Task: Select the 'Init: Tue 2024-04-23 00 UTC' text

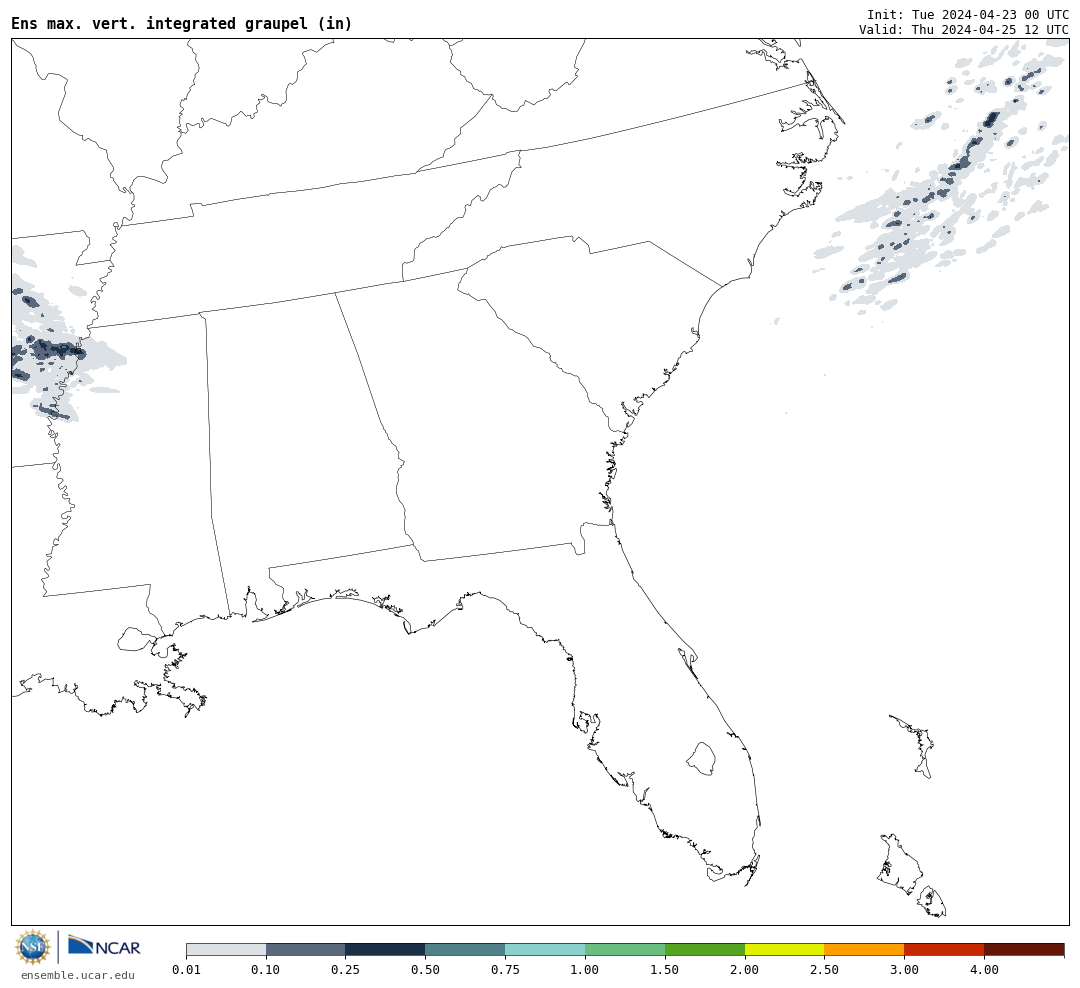Action: (x=968, y=14)
